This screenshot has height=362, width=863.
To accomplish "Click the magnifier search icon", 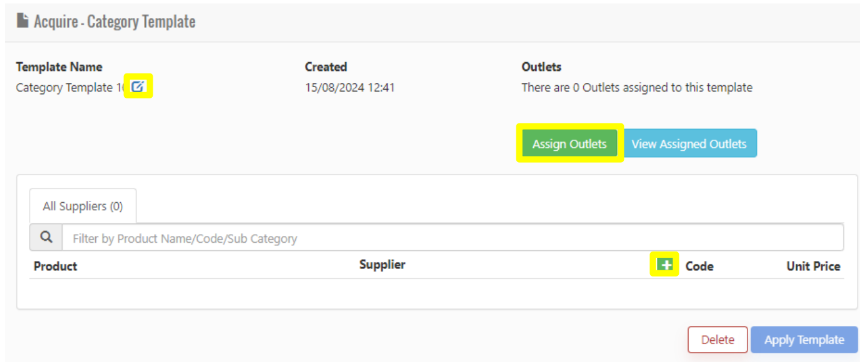I will click(46, 238).
